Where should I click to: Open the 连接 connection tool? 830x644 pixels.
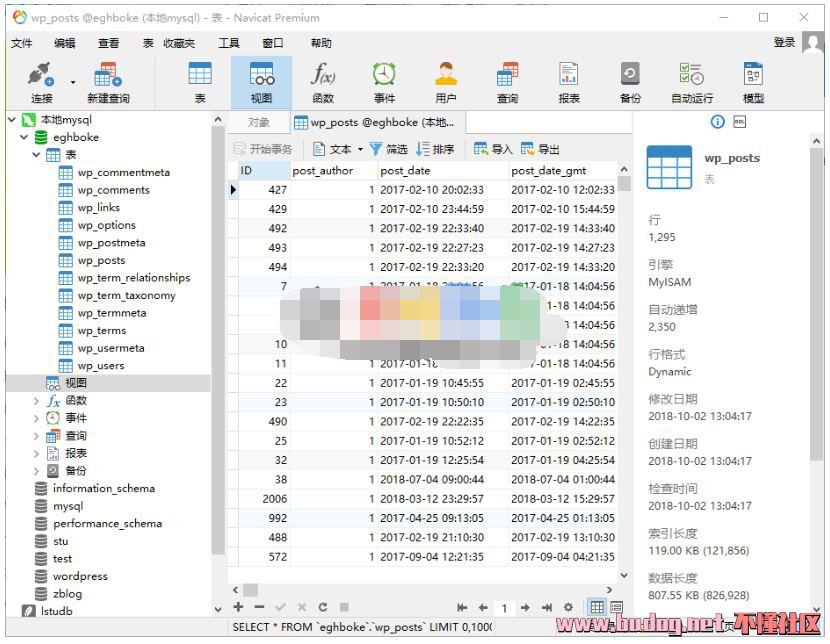pyautogui.click(x=41, y=83)
